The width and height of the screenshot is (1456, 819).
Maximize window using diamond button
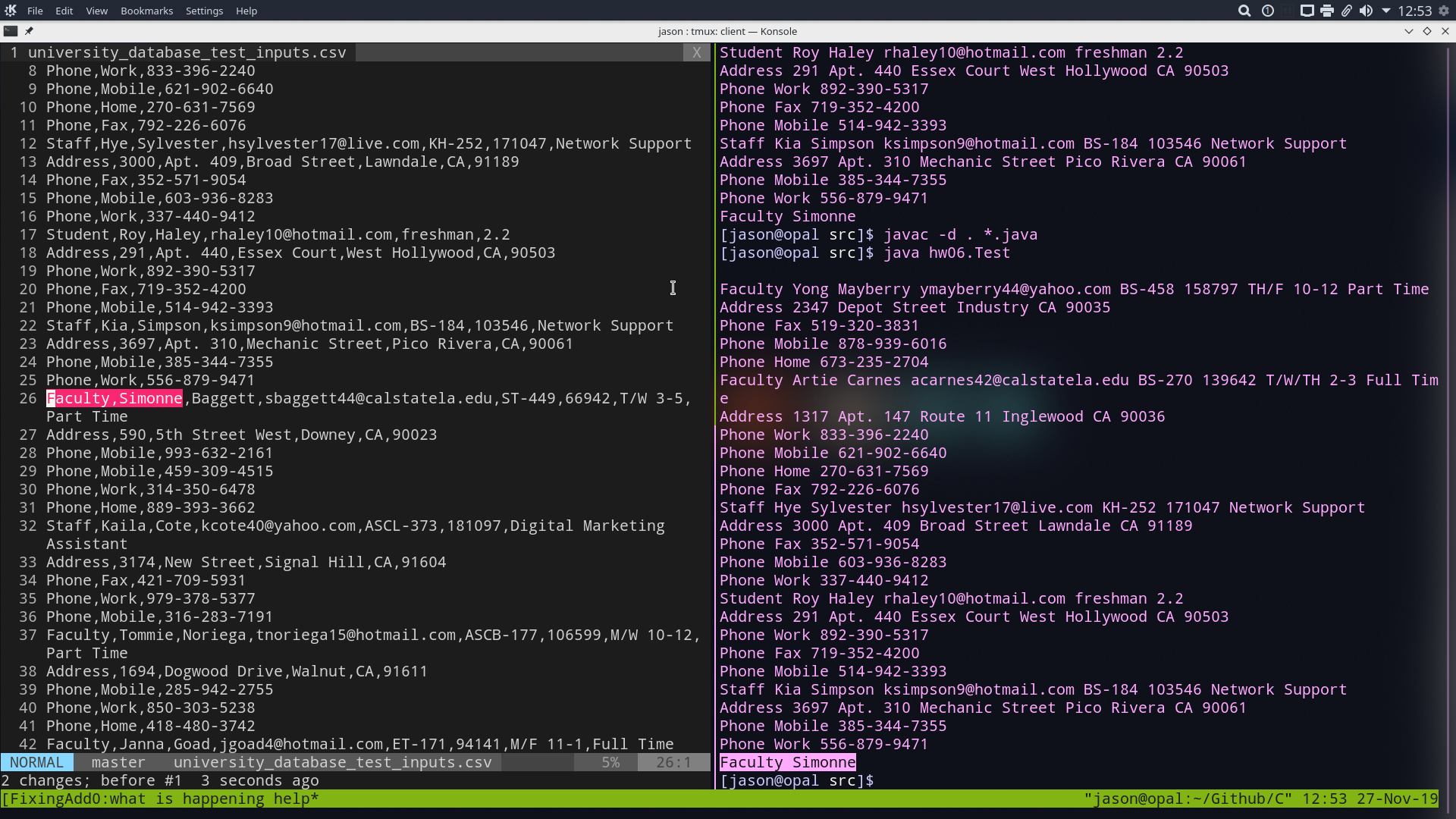point(1427,31)
